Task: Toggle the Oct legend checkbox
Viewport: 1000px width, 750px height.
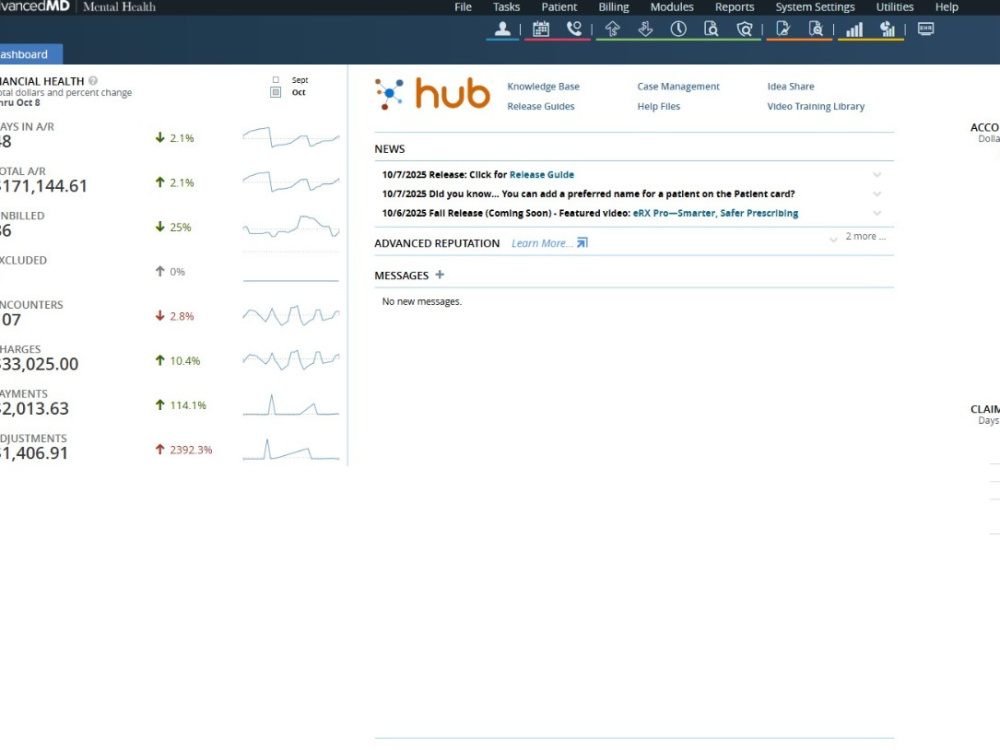Action: coord(276,92)
